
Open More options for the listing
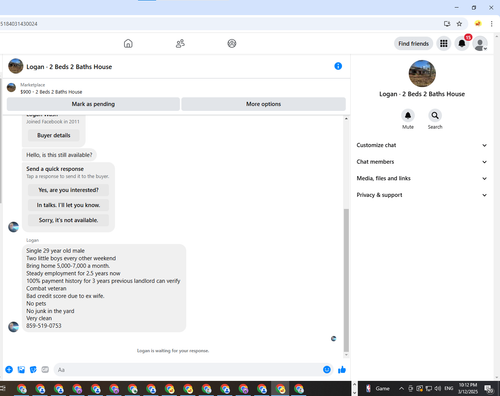tap(263, 104)
